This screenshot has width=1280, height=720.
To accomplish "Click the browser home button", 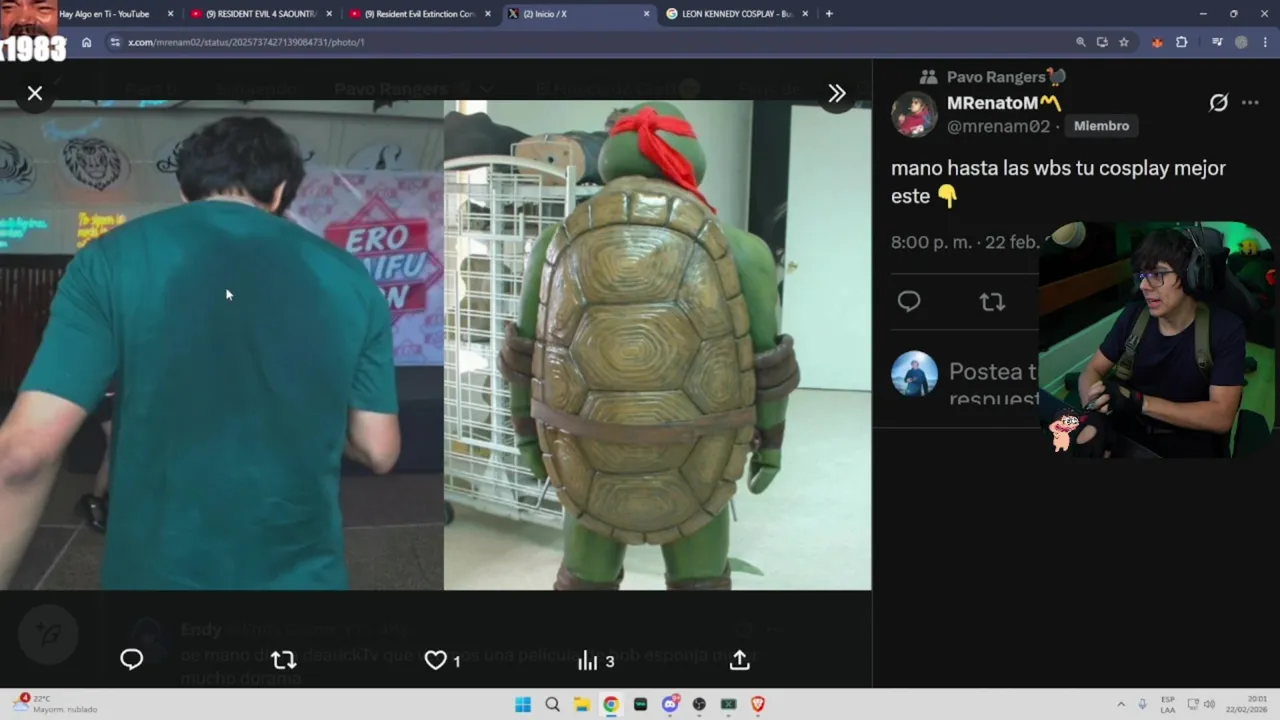I will point(87,42).
